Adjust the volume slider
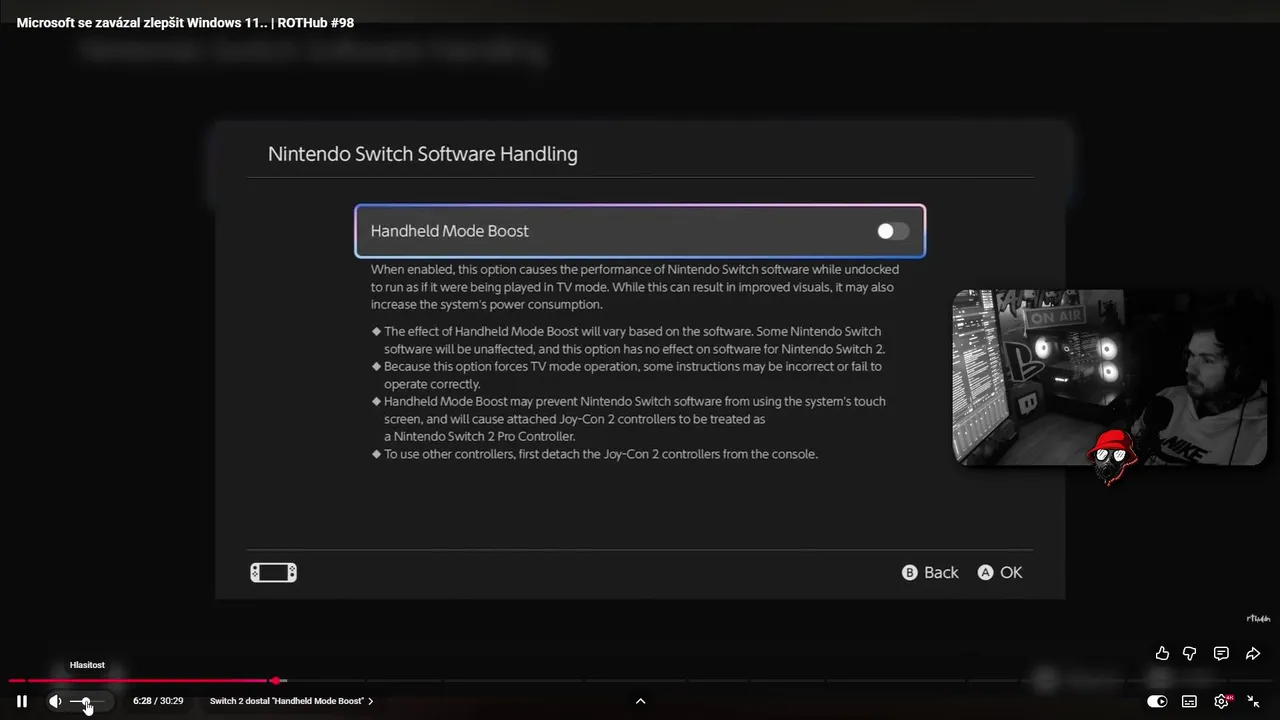1280x720 pixels. [86, 701]
